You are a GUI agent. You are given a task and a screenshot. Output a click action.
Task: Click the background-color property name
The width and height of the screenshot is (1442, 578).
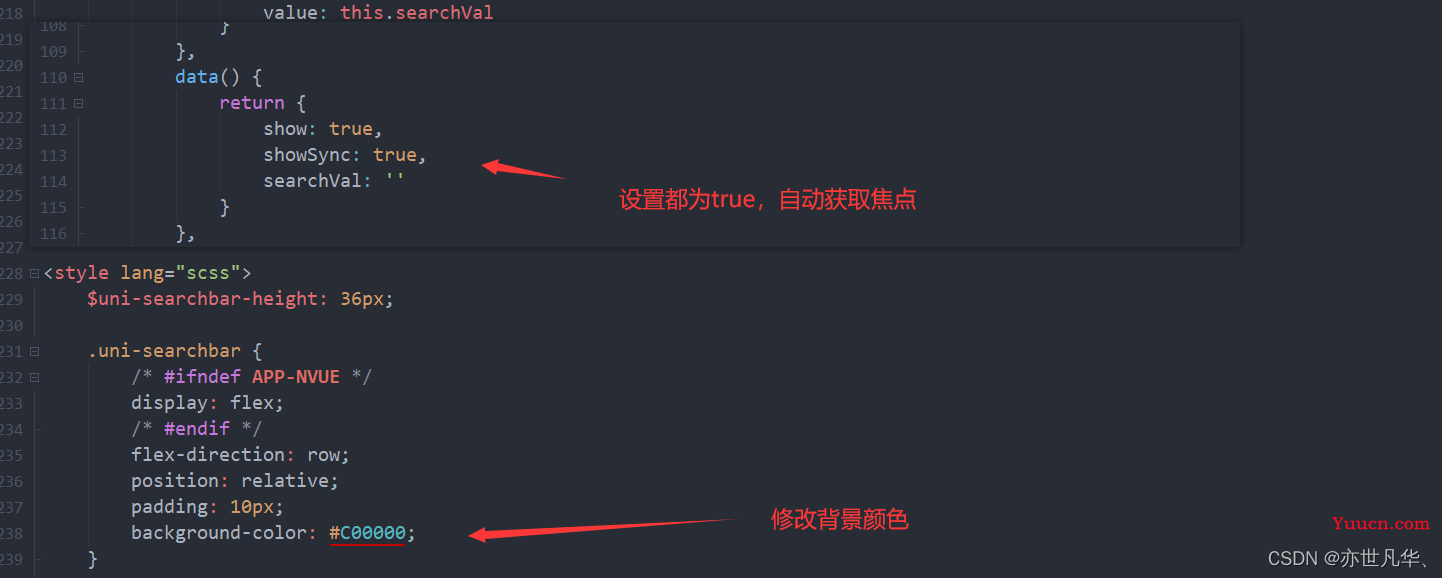(x=217, y=533)
